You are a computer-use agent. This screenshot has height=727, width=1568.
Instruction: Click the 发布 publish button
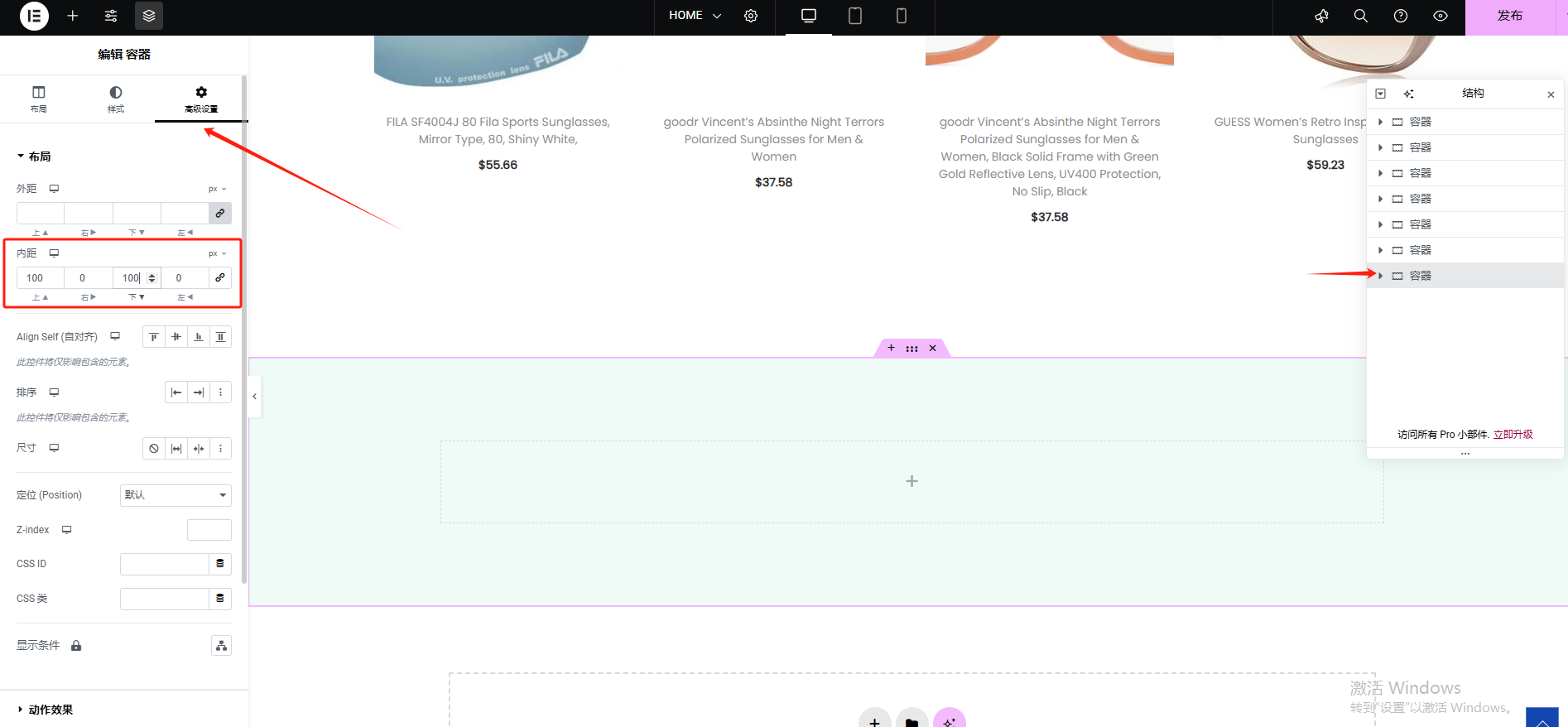coord(1509,16)
